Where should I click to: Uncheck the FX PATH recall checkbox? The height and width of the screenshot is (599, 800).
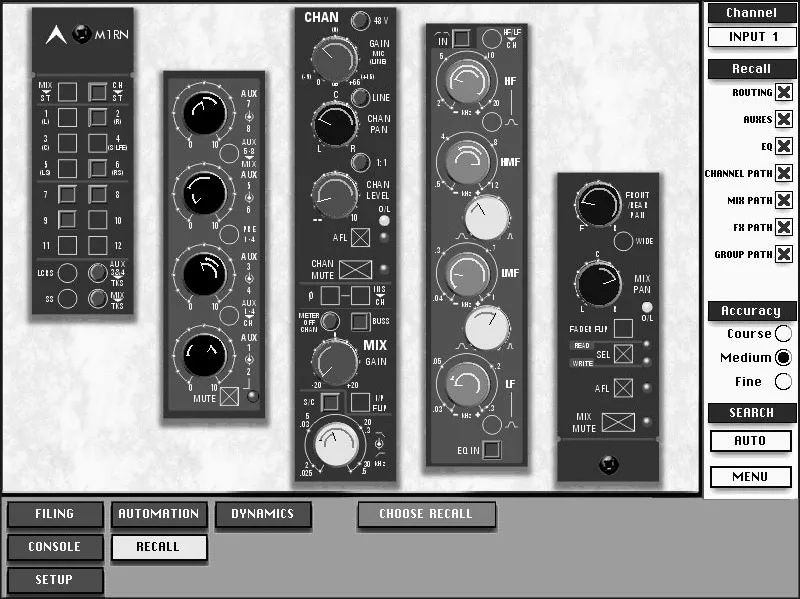point(784,227)
